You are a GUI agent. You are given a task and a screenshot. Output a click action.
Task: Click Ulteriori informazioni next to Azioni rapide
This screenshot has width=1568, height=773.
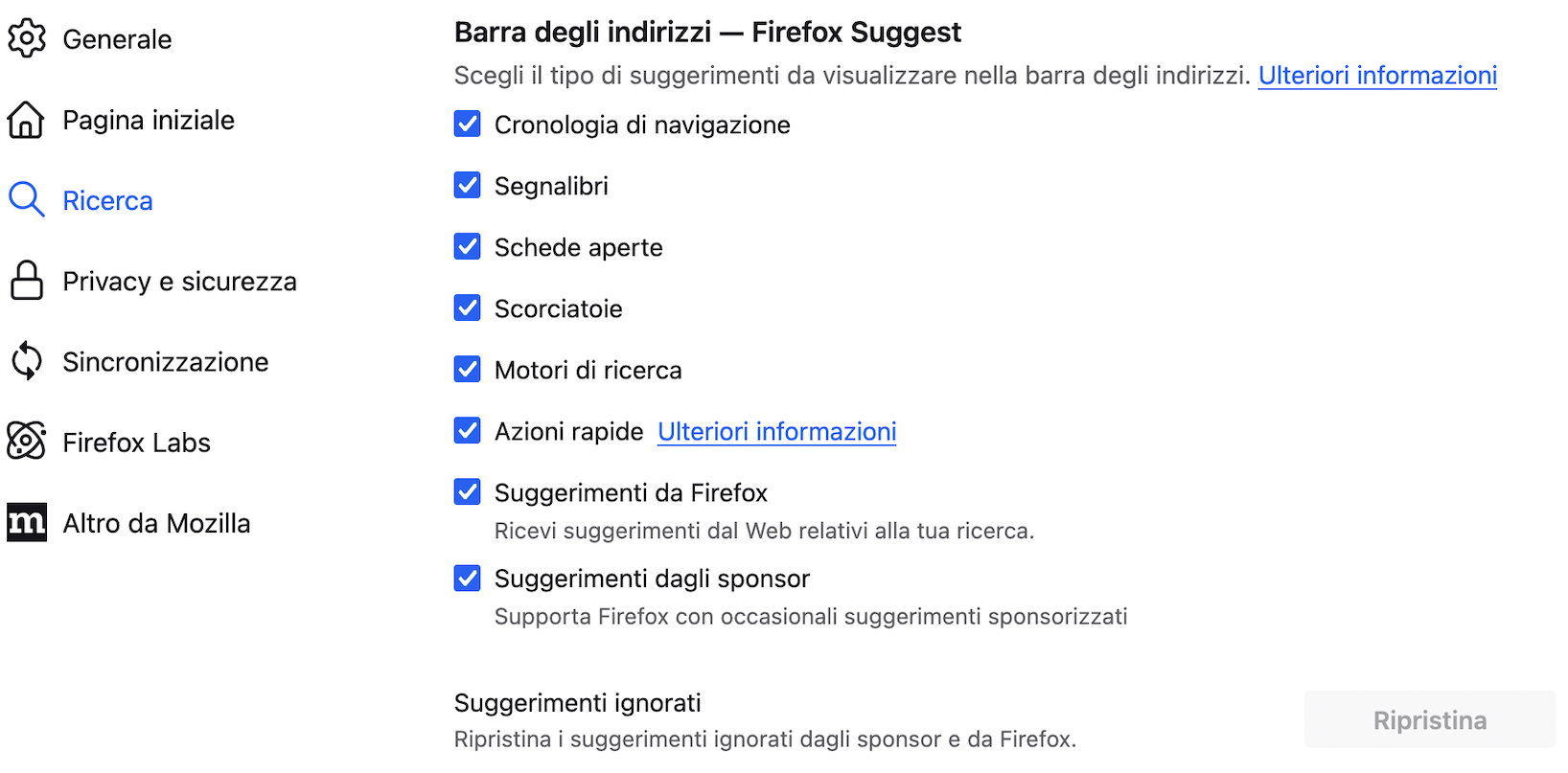click(x=776, y=431)
